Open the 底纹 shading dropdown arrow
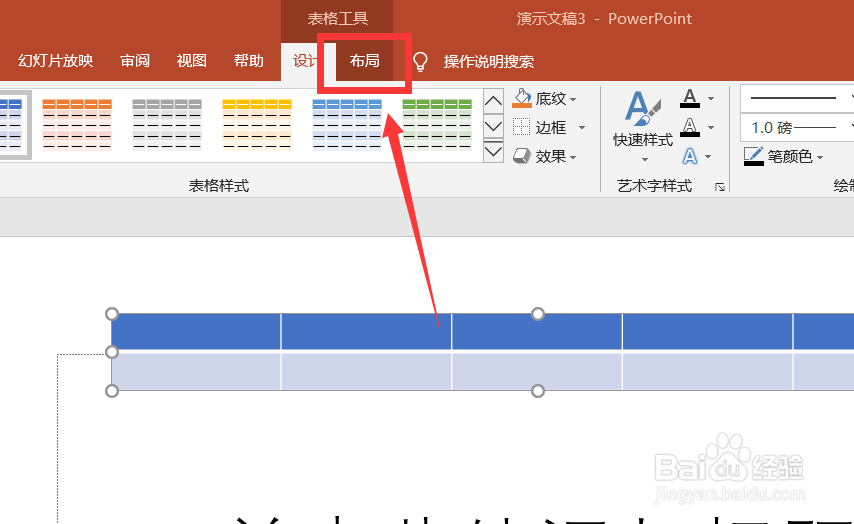 point(573,100)
